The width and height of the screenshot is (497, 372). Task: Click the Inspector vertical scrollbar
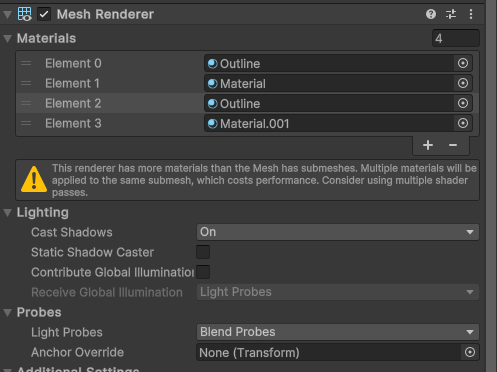point(491,186)
